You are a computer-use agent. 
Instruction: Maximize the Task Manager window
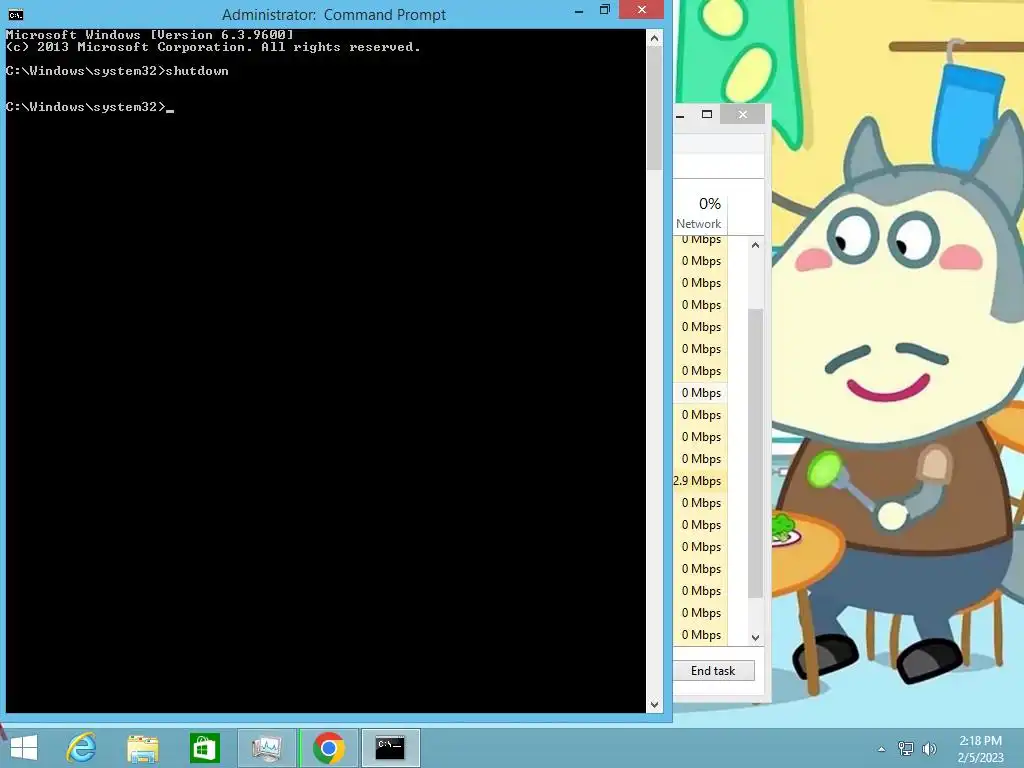click(707, 114)
